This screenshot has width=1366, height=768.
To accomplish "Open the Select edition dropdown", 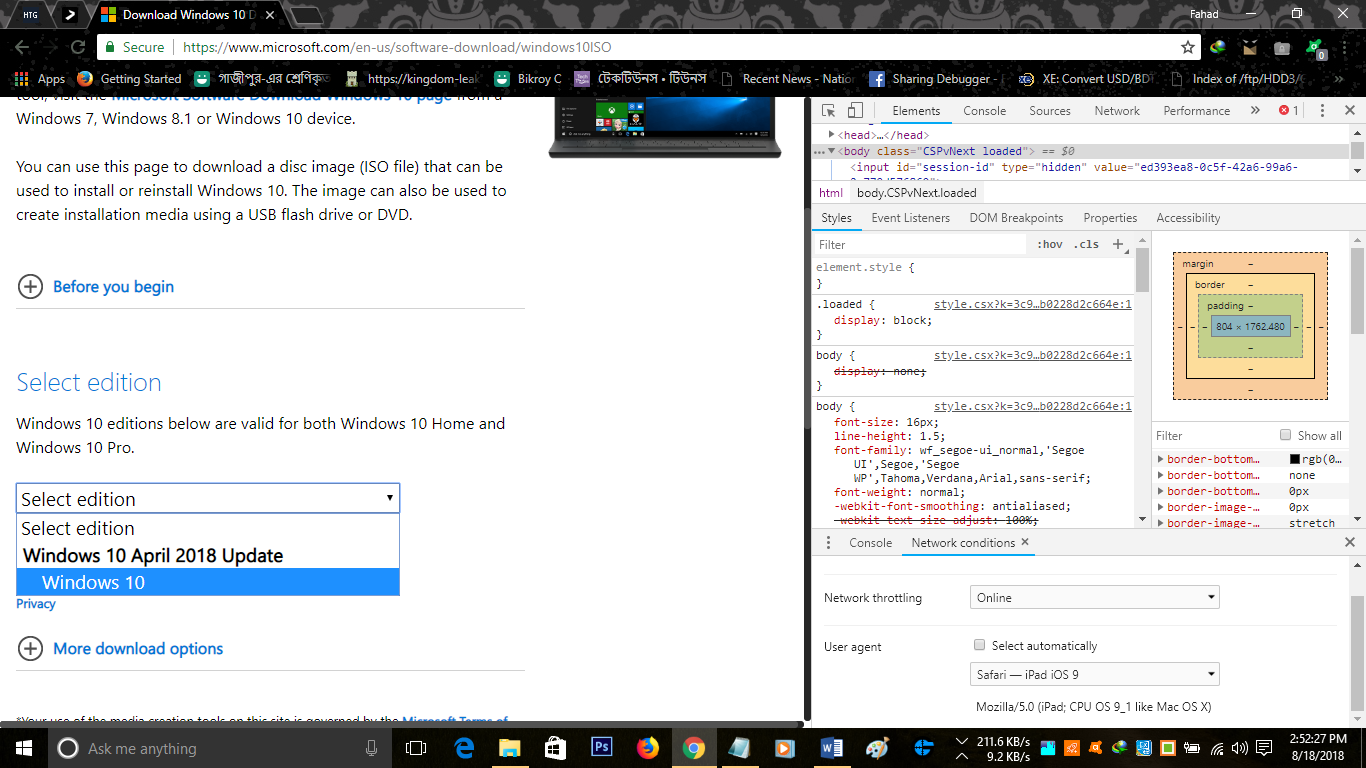I will pyautogui.click(x=208, y=499).
